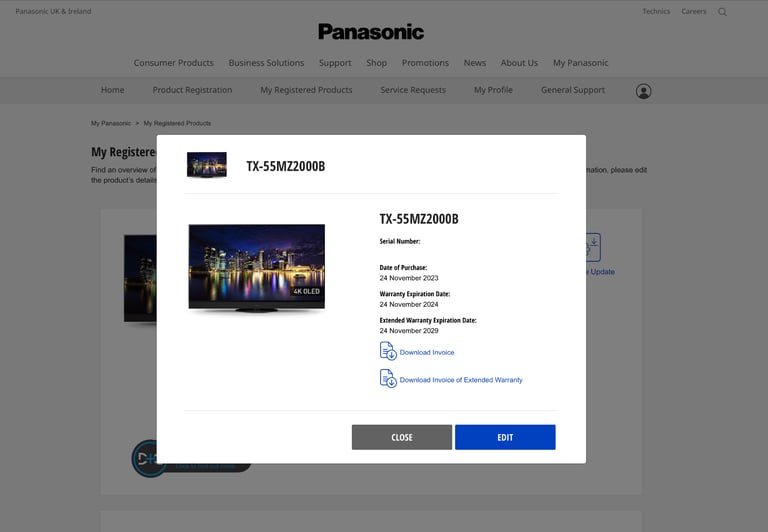Click the Update link behind the dialog
768x532 pixels.
click(602, 272)
